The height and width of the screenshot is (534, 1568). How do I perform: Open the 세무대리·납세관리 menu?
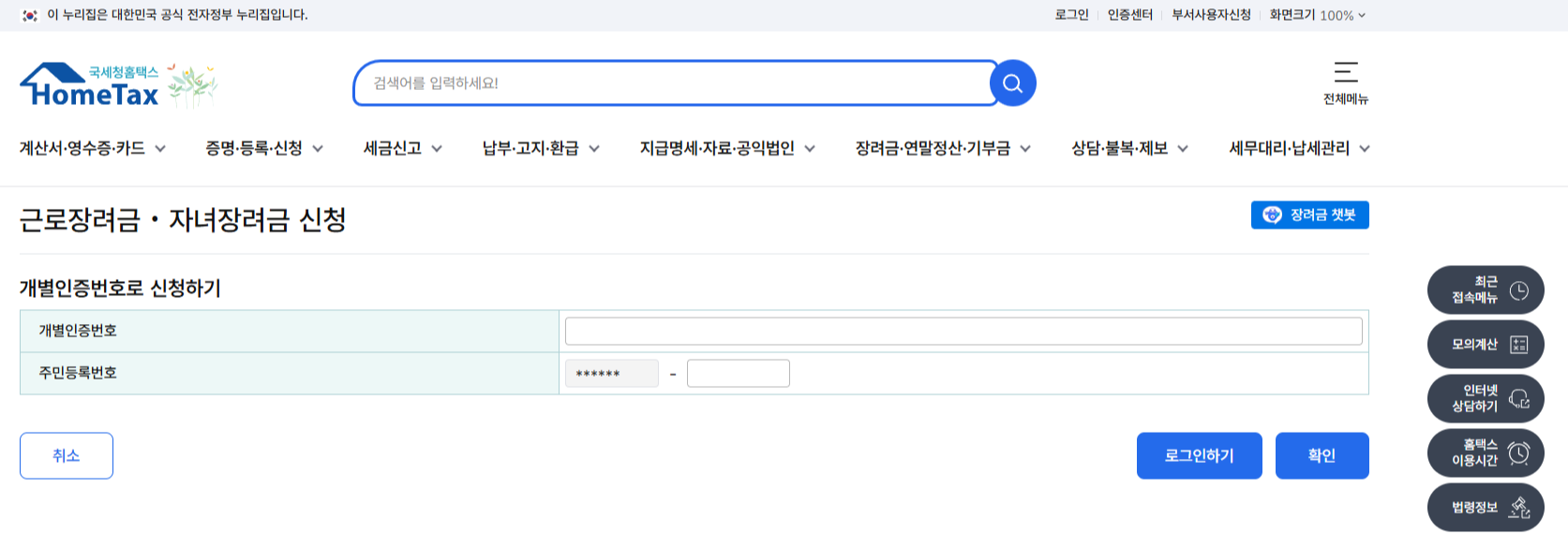click(x=1290, y=148)
